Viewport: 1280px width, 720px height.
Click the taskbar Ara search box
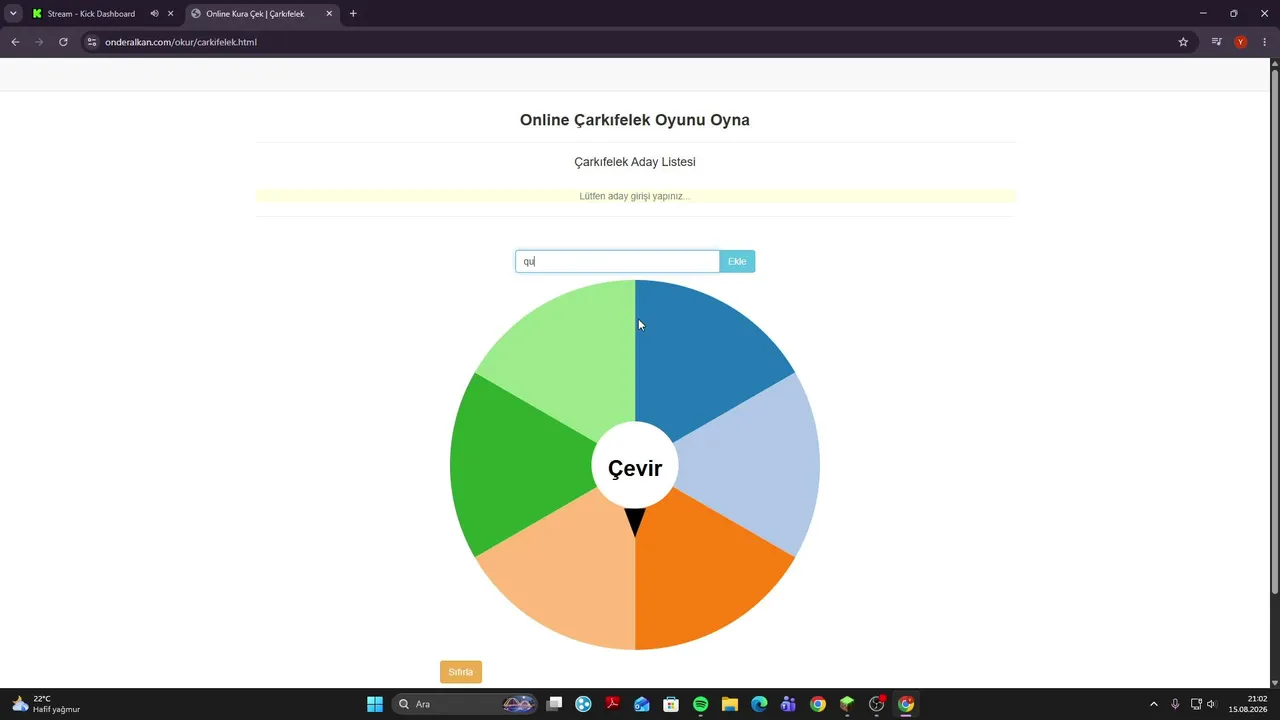pyautogui.click(x=466, y=704)
